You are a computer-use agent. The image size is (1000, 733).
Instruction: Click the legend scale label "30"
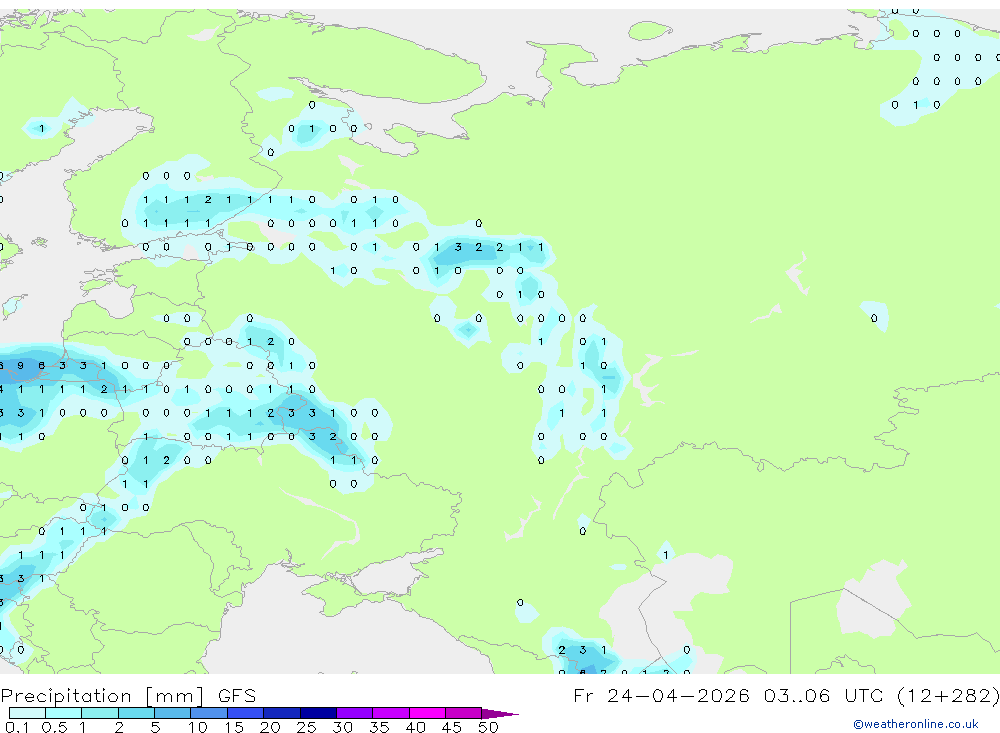343,727
